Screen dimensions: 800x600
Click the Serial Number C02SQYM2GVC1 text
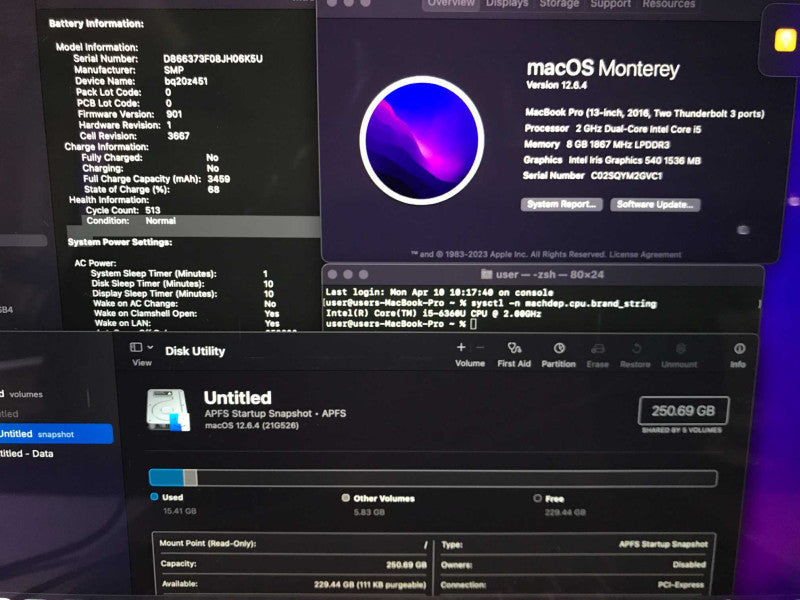(x=592, y=176)
